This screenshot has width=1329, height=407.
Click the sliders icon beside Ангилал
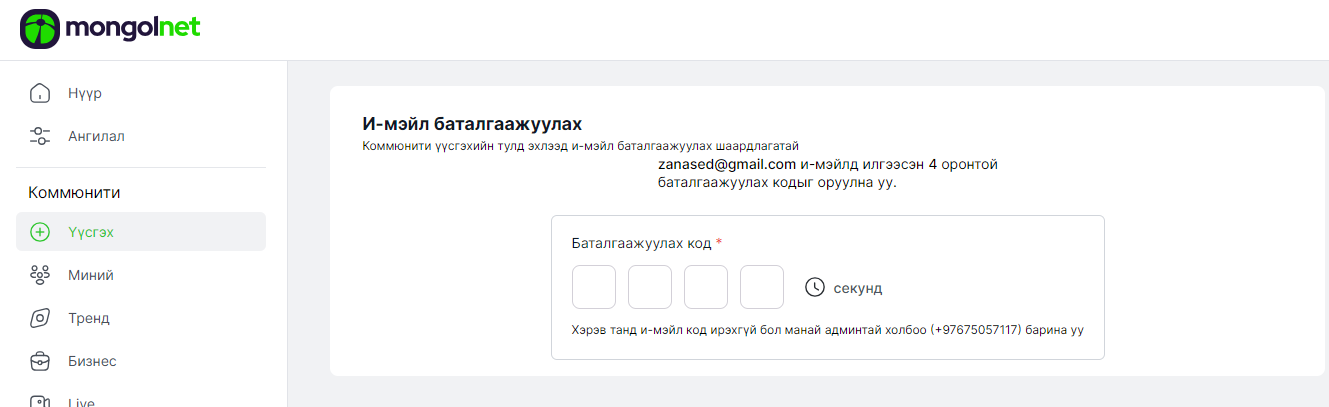coord(40,136)
